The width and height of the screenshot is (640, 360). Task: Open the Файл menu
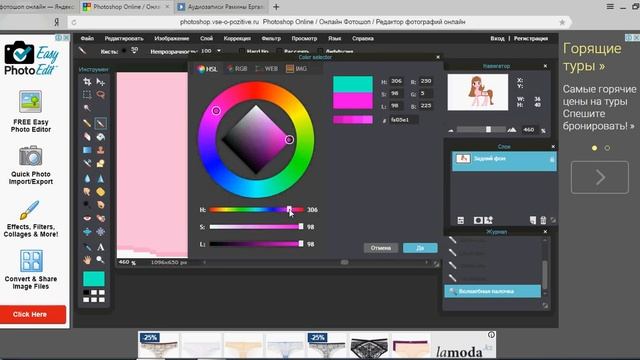[x=87, y=38]
